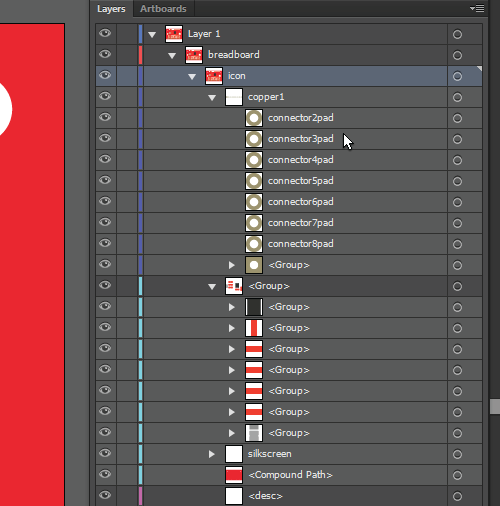Click the target circle for the icon layer
500x506 pixels.
457,76
